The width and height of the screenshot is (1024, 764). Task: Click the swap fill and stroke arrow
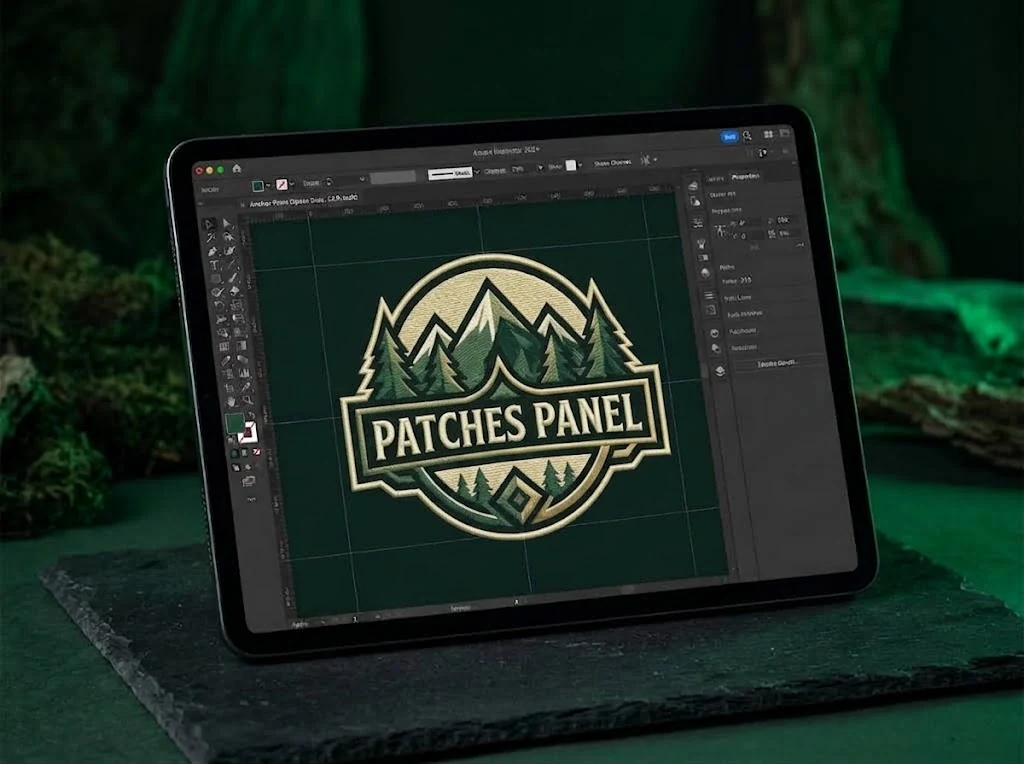click(251, 416)
